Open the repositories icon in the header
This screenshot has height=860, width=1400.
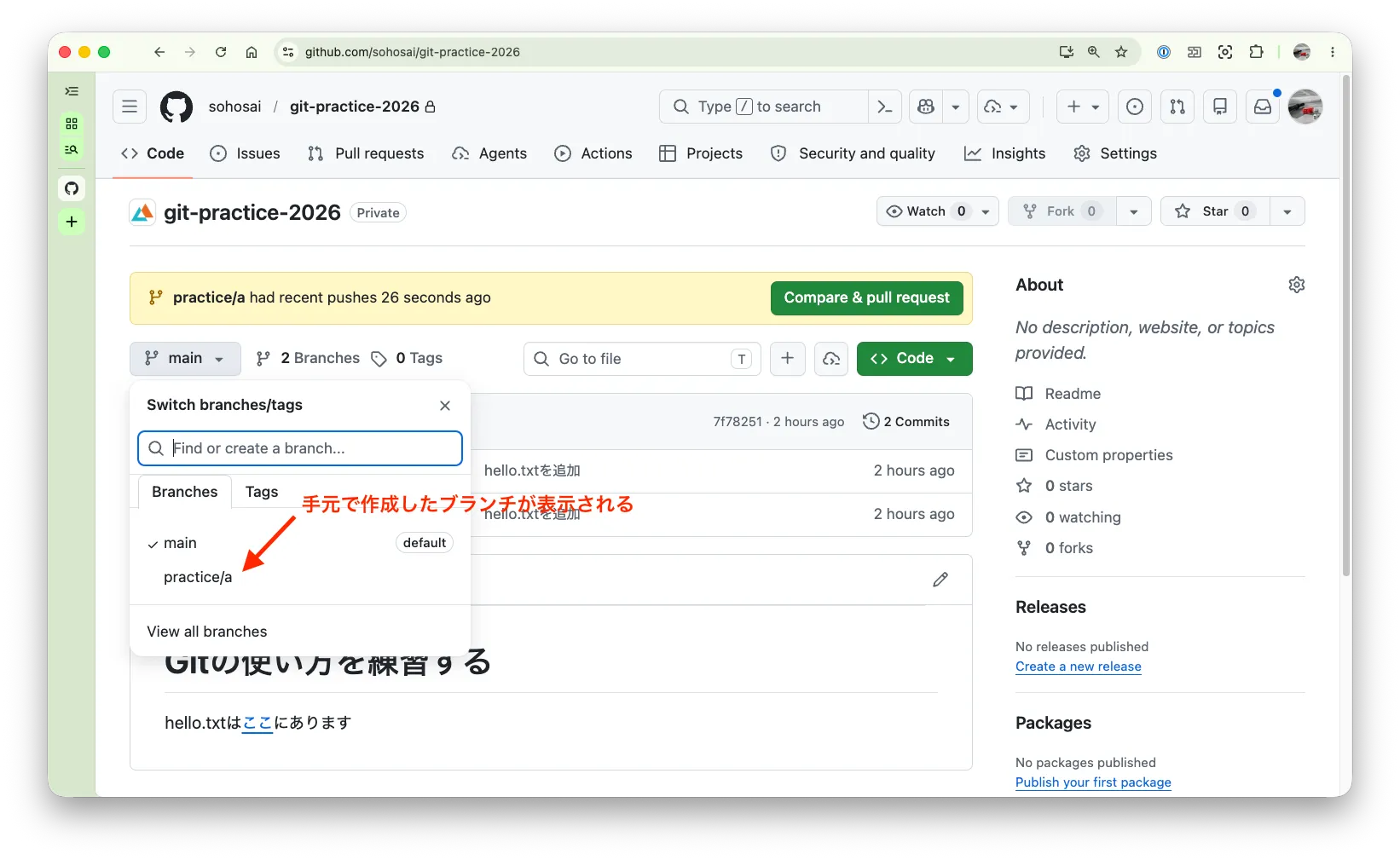click(1220, 107)
